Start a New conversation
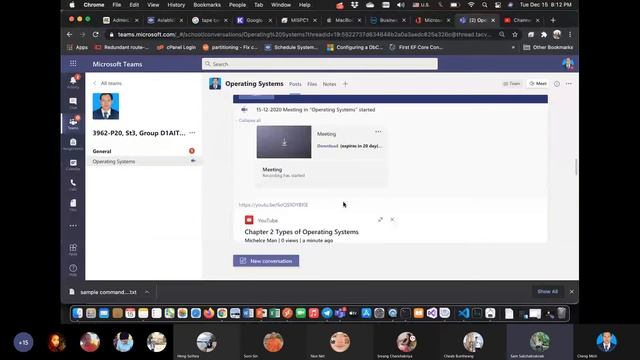 click(x=266, y=261)
